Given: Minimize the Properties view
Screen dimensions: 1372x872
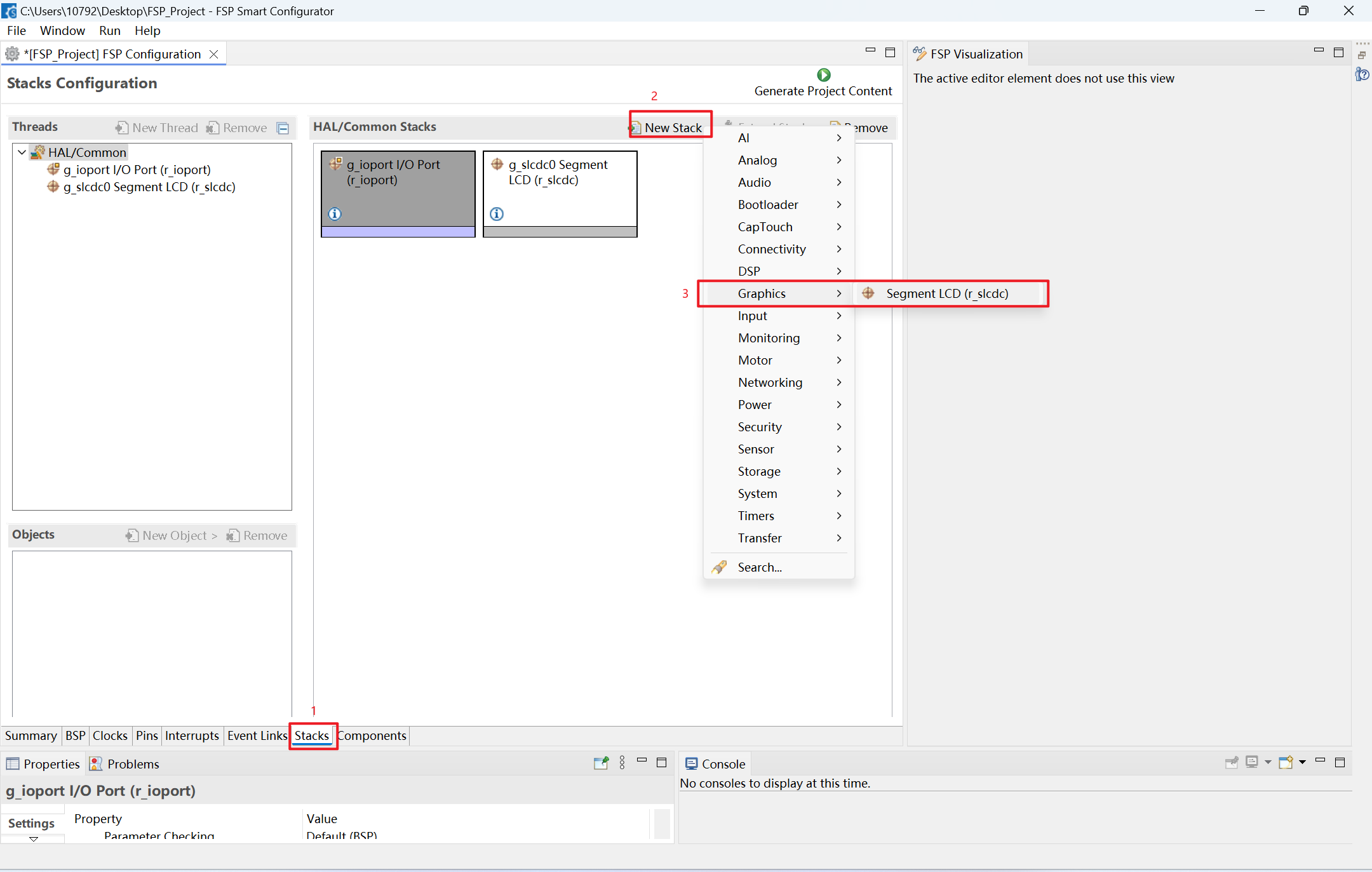Looking at the screenshot, I should pos(642,760).
